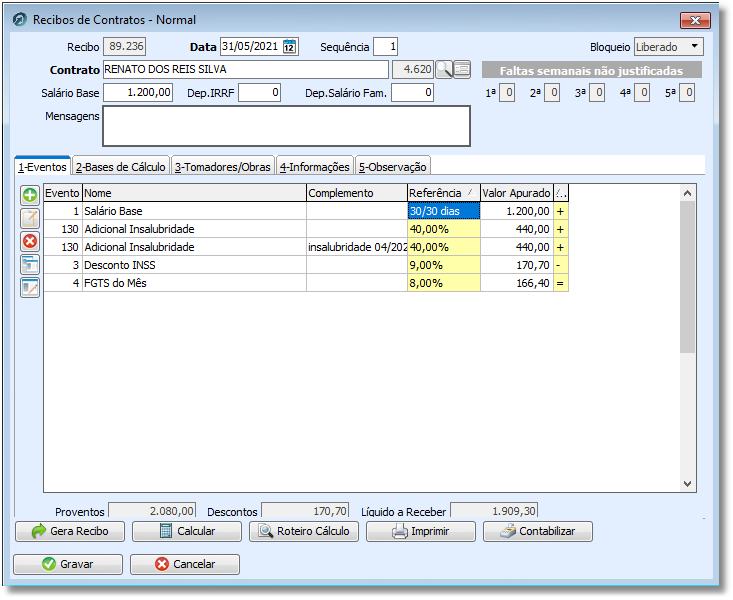The height and width of the screenshot is (600, 733).
Task: Click the edit event notepad icon
Action: click(30, 218)
